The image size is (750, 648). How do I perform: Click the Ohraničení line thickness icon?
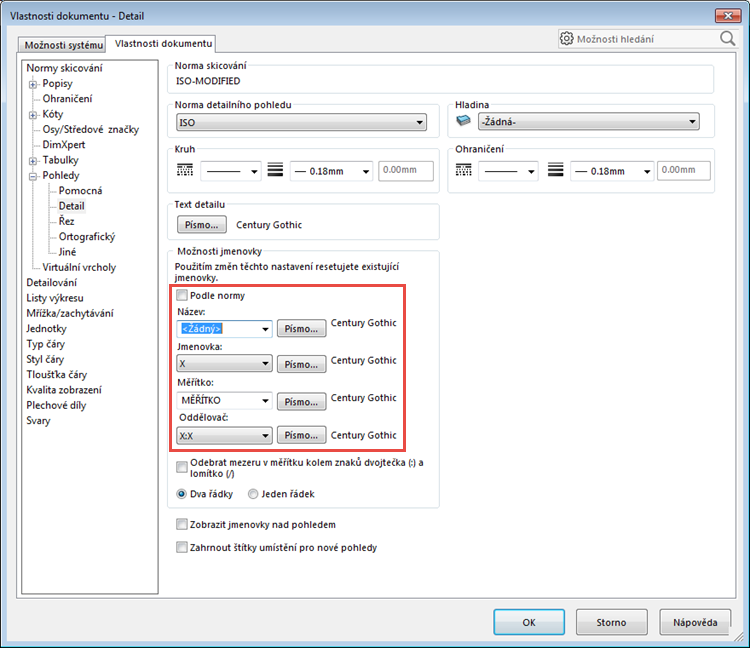click(x=555, y=170)
